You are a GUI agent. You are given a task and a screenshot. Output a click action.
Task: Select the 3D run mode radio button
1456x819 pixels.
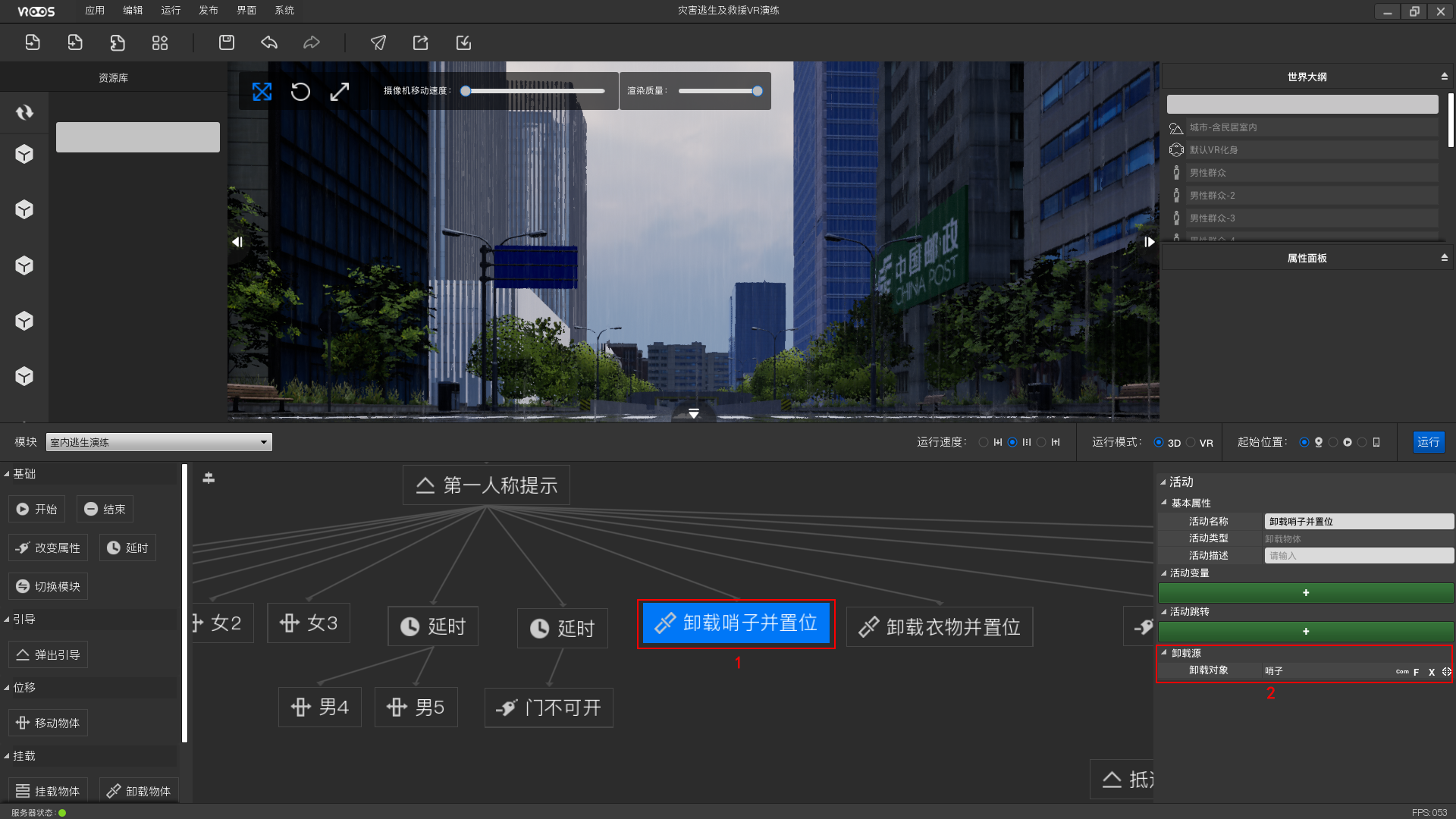pos(1158,442)
